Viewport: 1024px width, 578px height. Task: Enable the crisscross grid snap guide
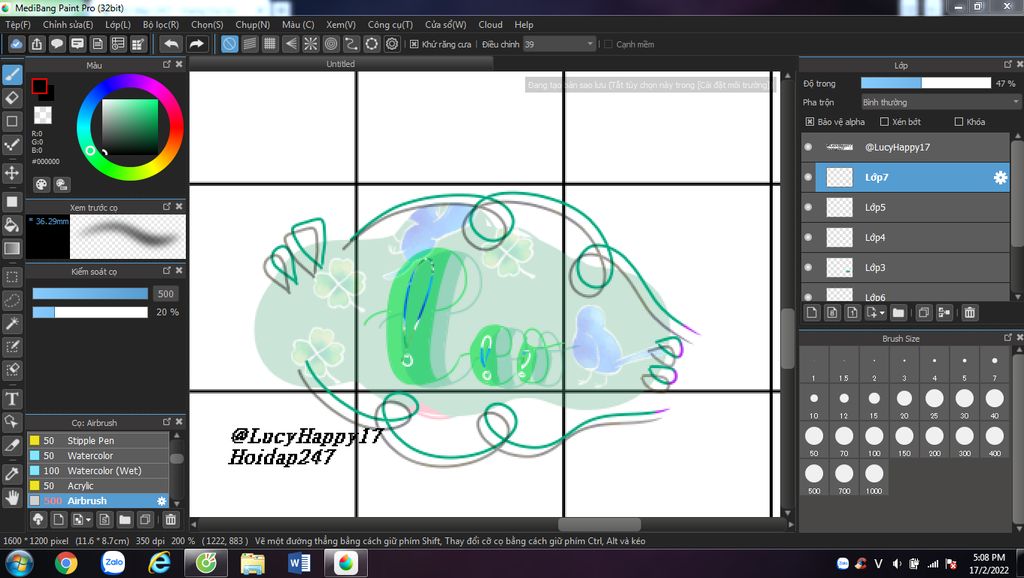click(270, 44)
